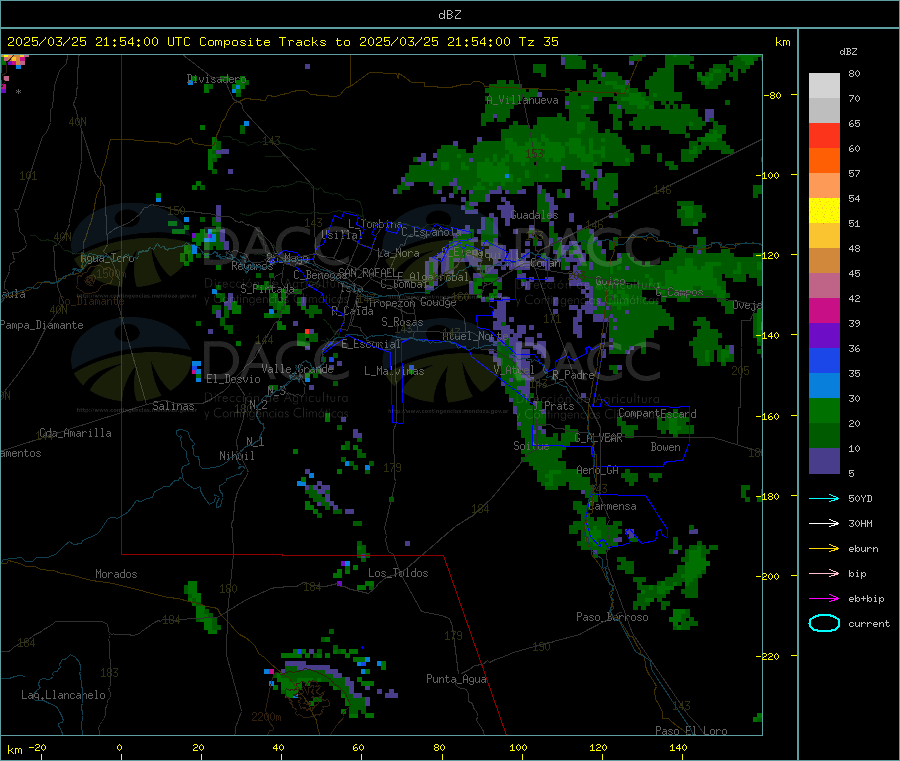Click the yellow eburn arrow icon

pyautogui.click(x=824, y=549)
